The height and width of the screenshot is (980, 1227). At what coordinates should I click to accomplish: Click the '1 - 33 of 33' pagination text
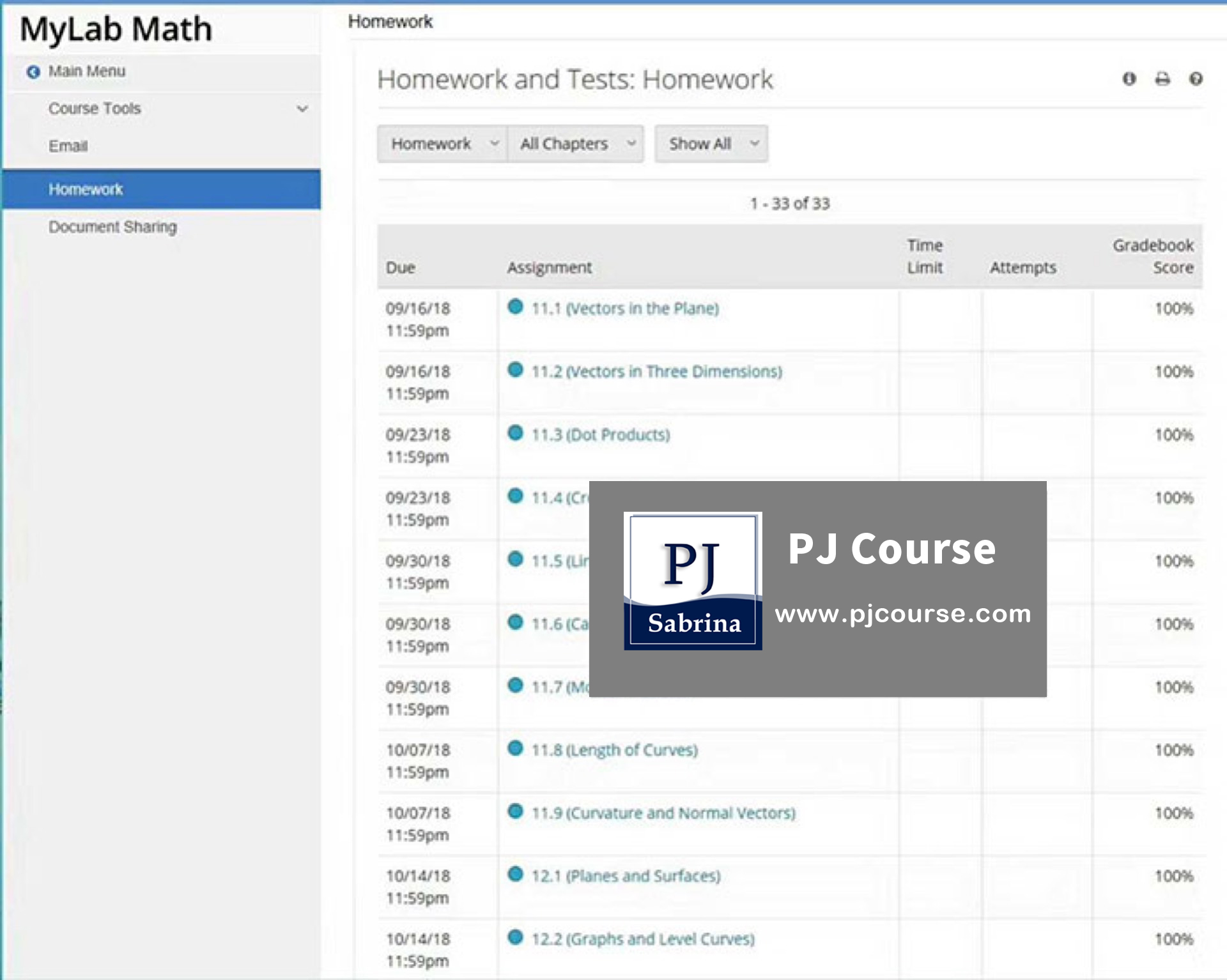[x=790, y=204]
